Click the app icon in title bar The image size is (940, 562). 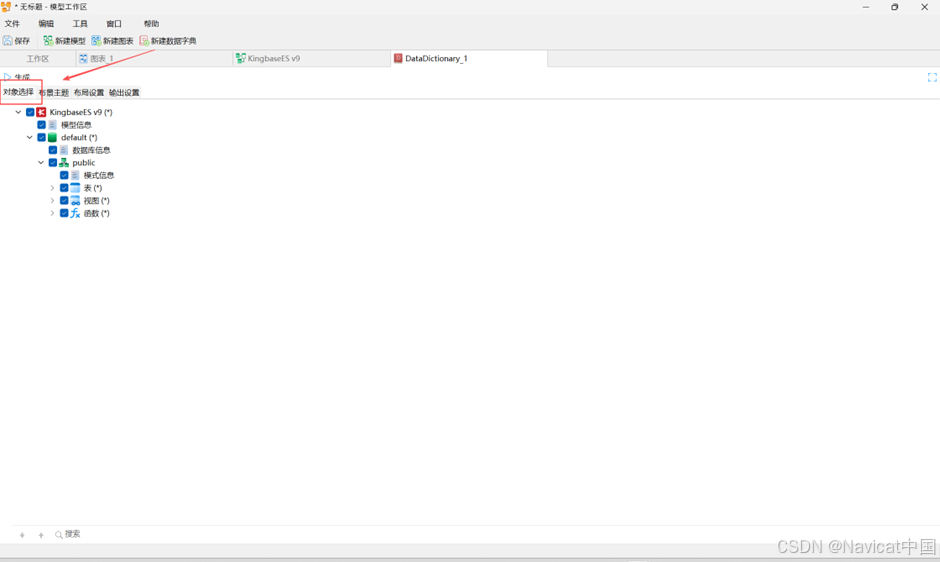click(6, 7)
